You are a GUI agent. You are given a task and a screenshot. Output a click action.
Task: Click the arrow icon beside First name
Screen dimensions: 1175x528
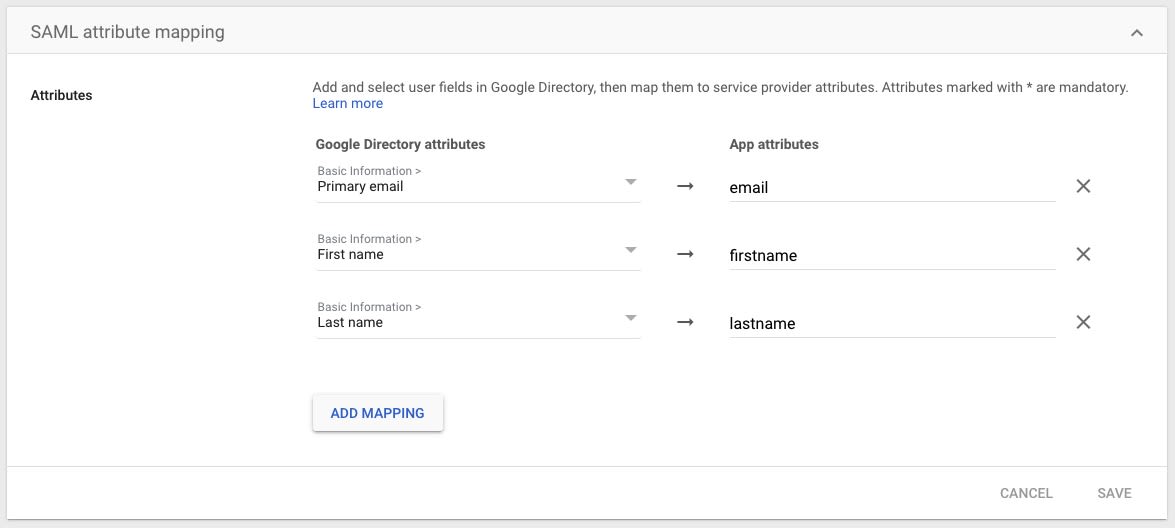(685, 255)
